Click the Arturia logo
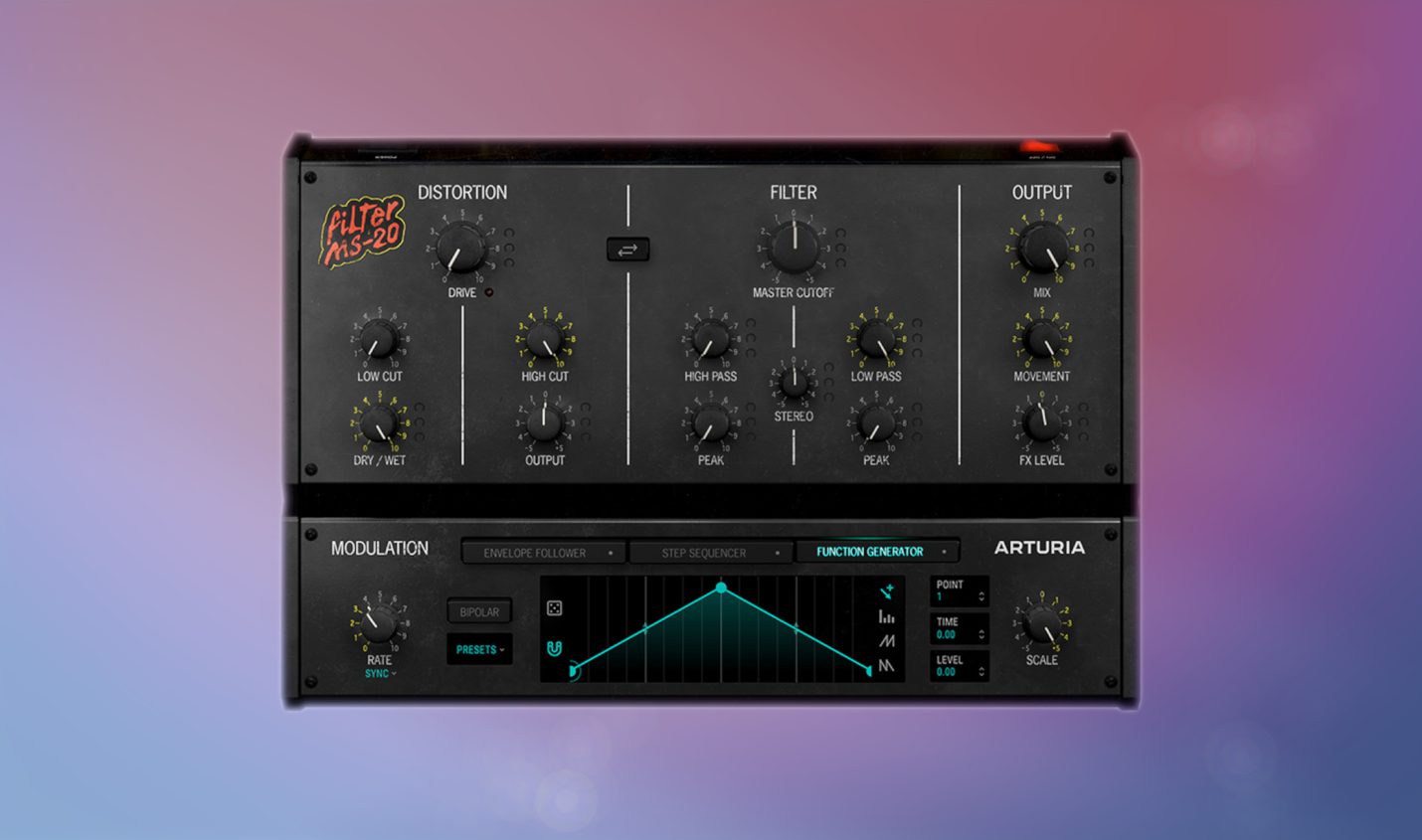The width and height of the screenshot is (1422, 840). pyautogui.click(x=1039, y=548)
